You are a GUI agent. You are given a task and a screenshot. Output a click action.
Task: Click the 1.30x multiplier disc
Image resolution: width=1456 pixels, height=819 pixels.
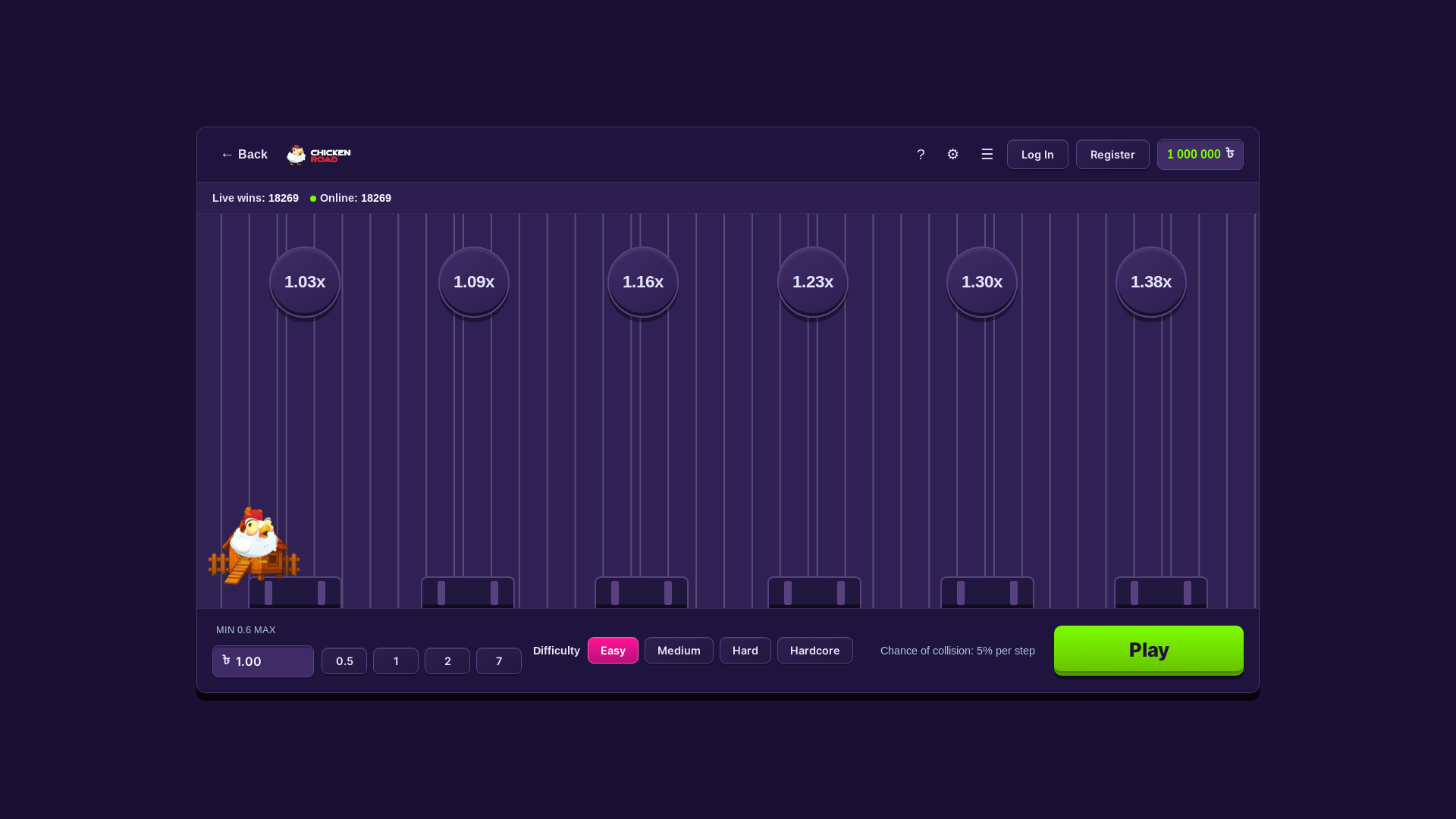pos(982,282)
